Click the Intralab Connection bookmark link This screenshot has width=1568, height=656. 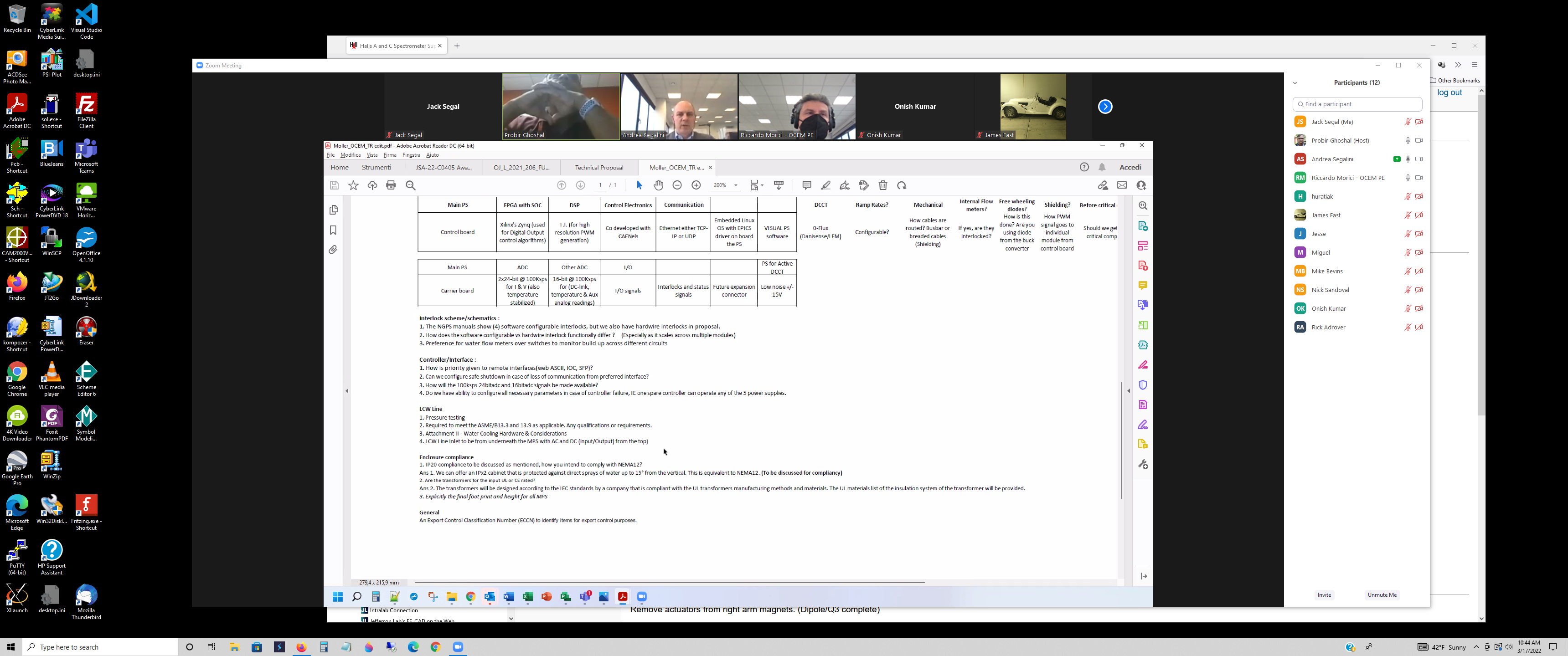[x=394, y=610]
